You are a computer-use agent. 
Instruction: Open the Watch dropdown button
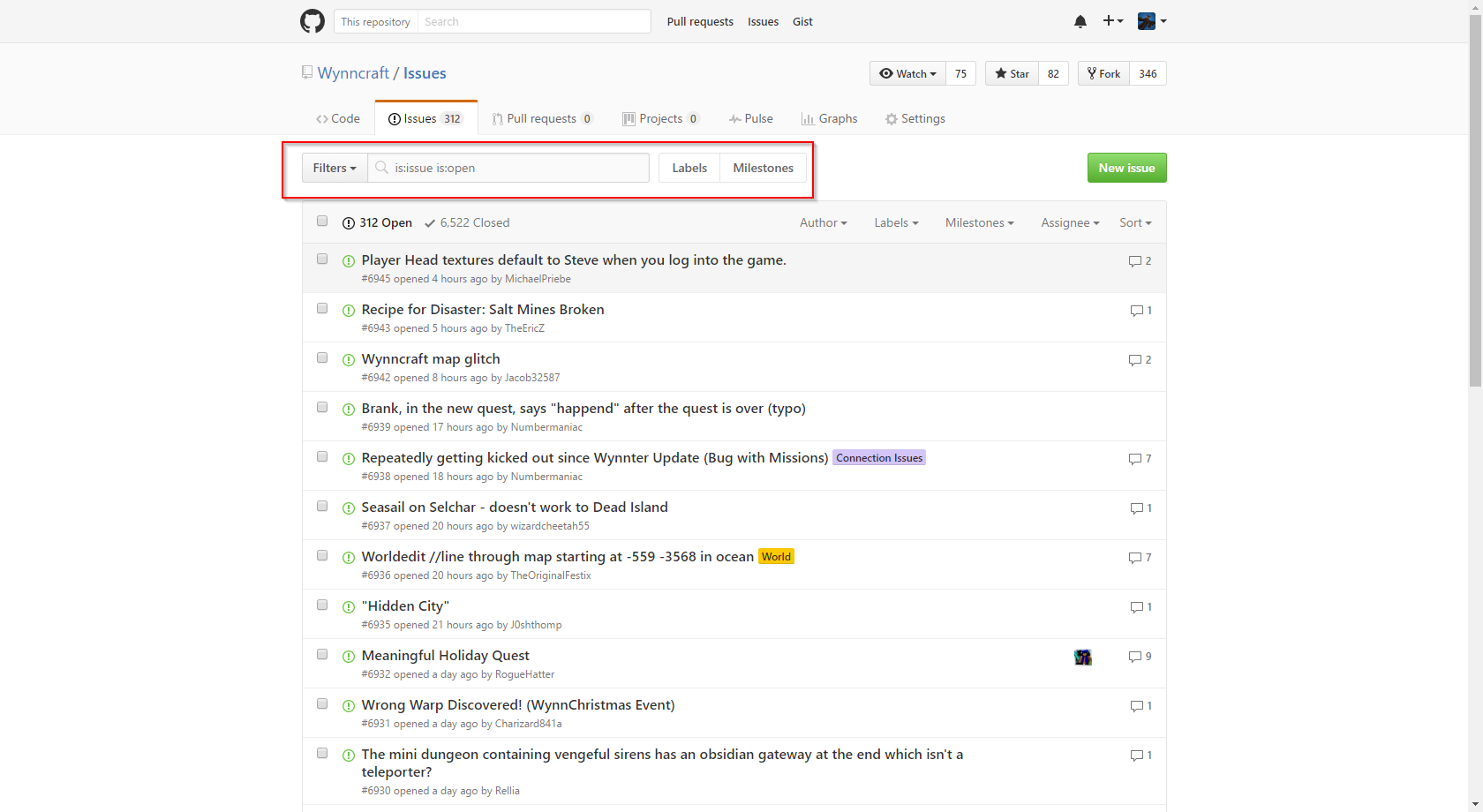pos(907,73)
